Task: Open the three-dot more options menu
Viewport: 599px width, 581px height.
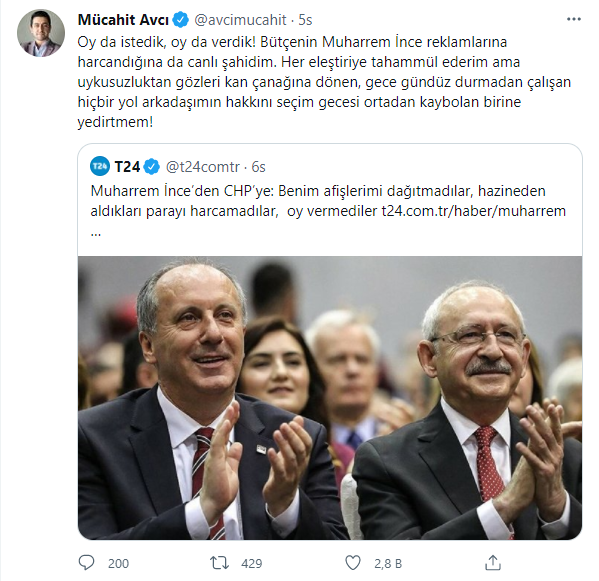Action: [x=573, y=19]
